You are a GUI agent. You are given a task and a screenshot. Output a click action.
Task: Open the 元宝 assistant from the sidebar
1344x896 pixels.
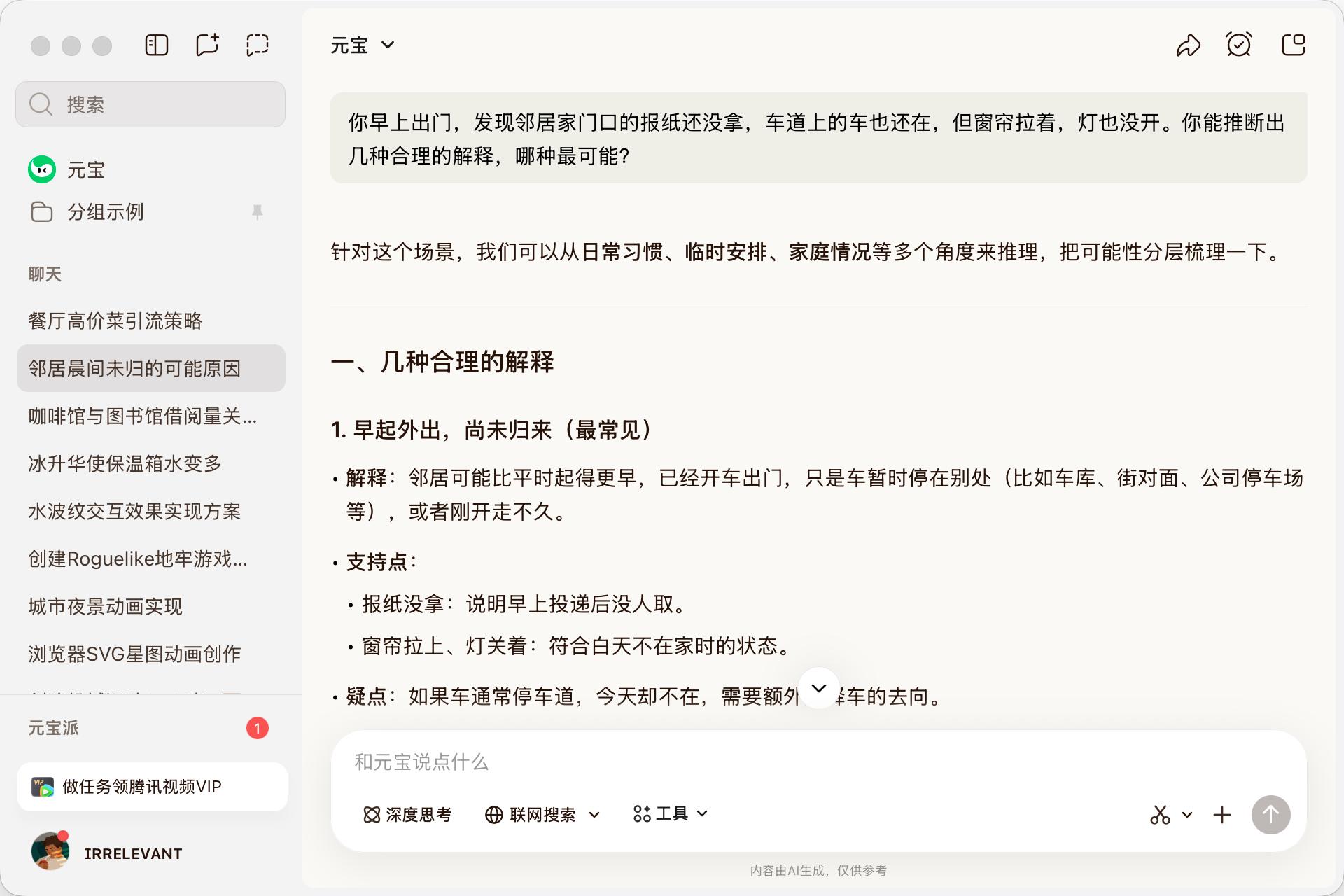tap(84, 169)
